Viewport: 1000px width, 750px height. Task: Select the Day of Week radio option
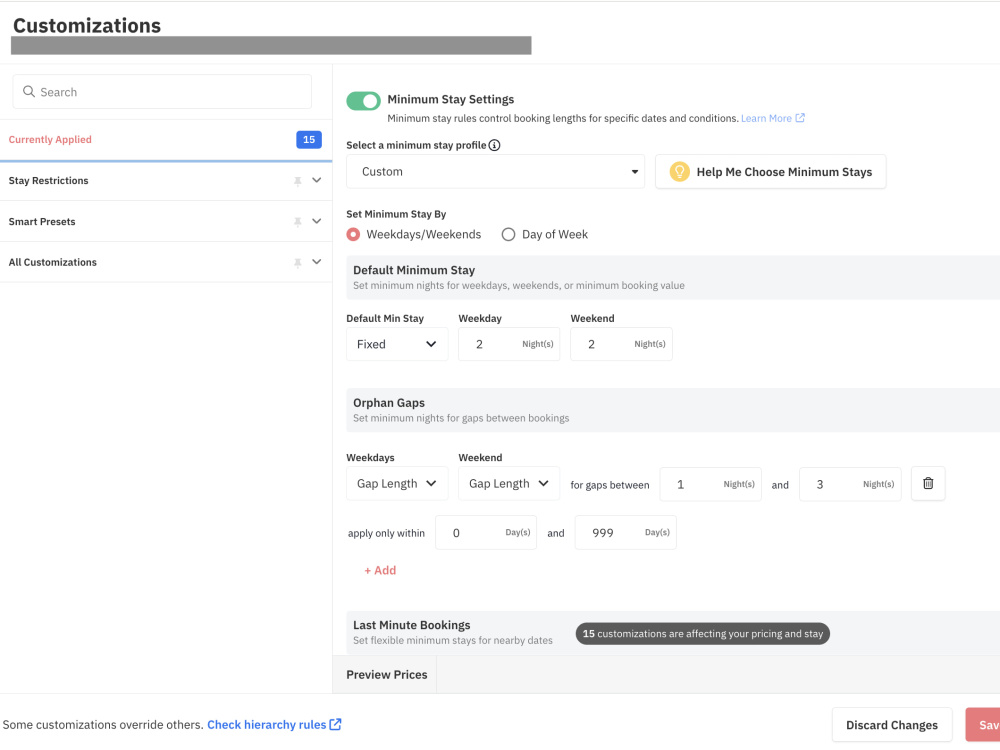[508, 235]
